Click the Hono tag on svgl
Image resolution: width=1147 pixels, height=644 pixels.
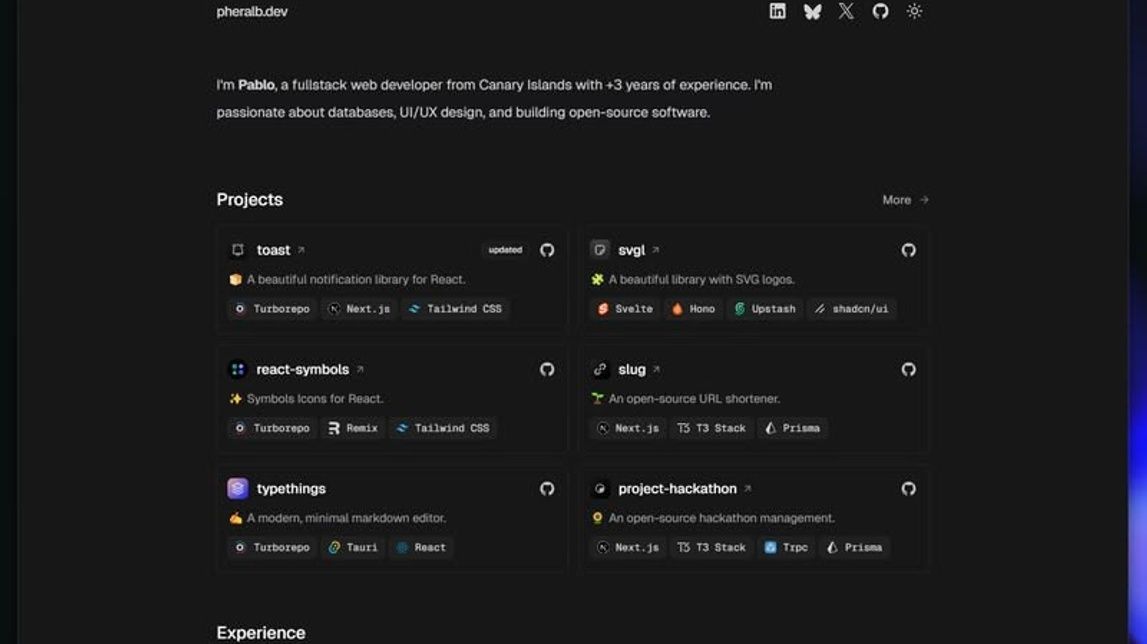pos(693,309)
